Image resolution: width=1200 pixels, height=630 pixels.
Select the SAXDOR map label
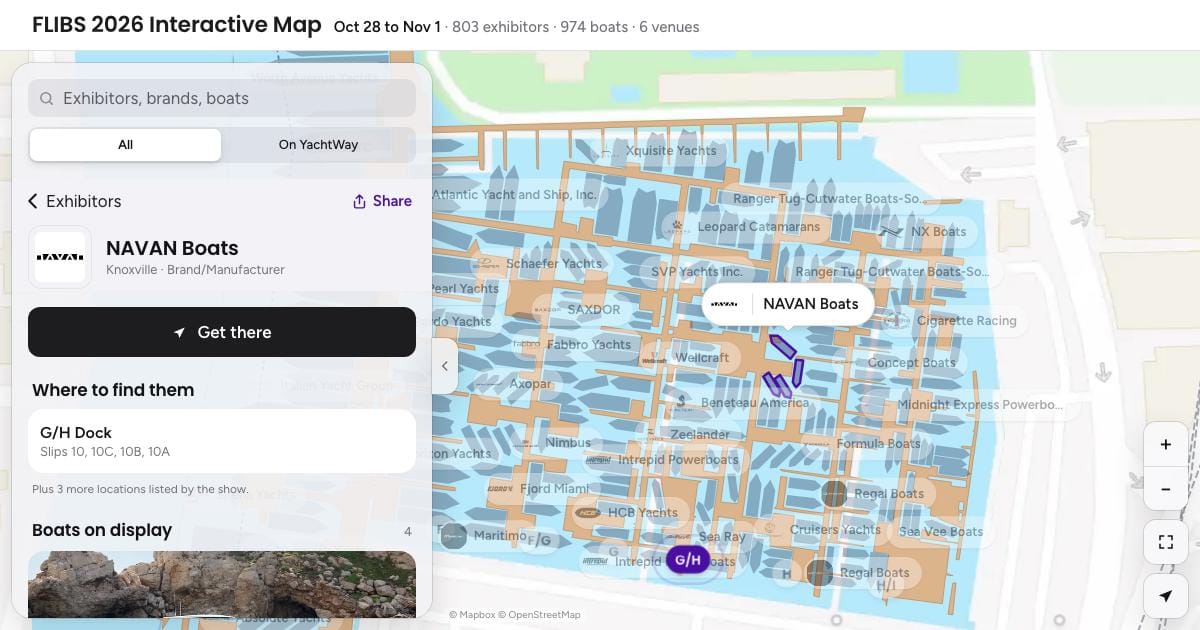(594, 310)
